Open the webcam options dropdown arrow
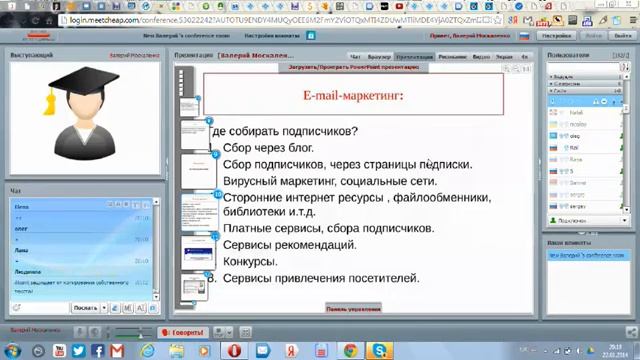Screen dimensions: 640x360 pyautogui.click(x=229, y=332)
